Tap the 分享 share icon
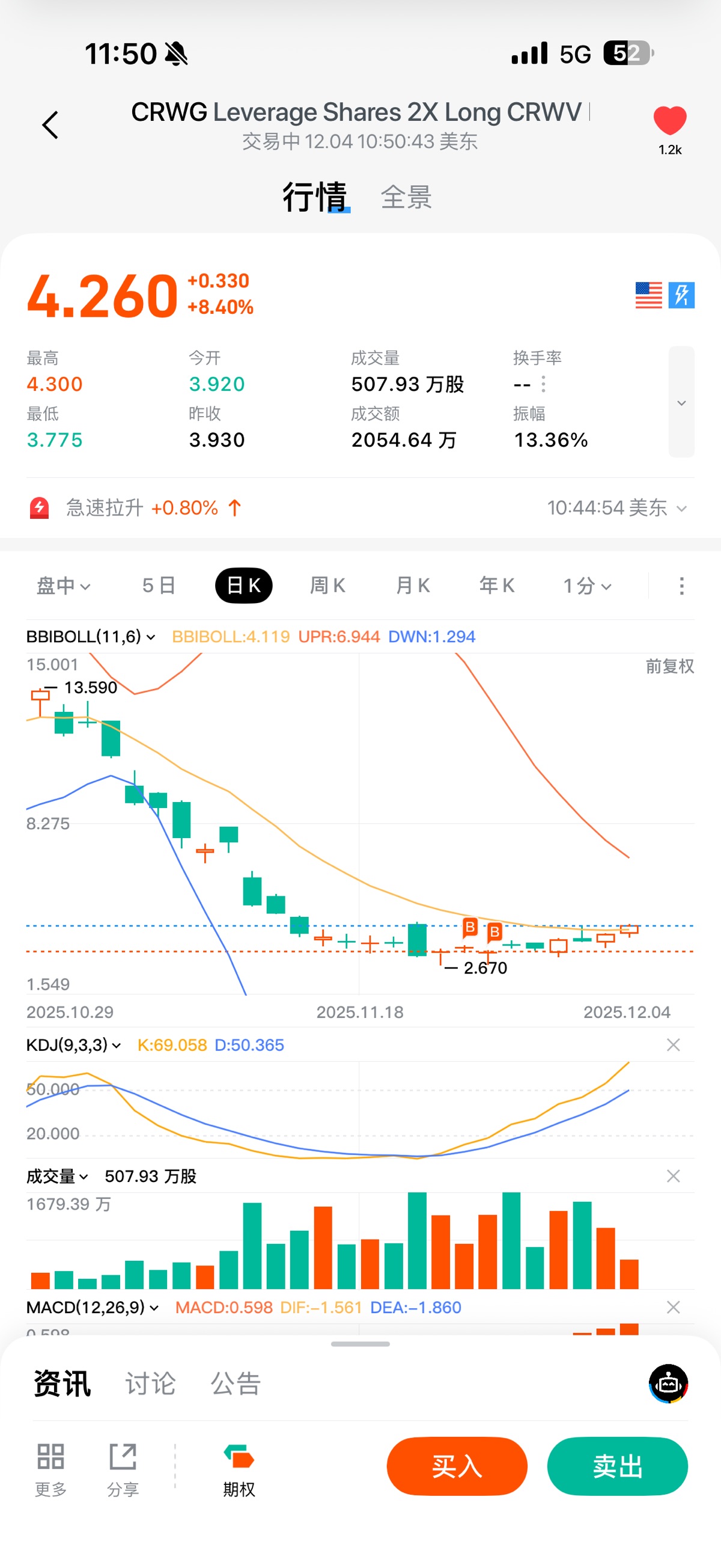The width and height of the screenshot is (721, 1568). [x=123, y=1457]
